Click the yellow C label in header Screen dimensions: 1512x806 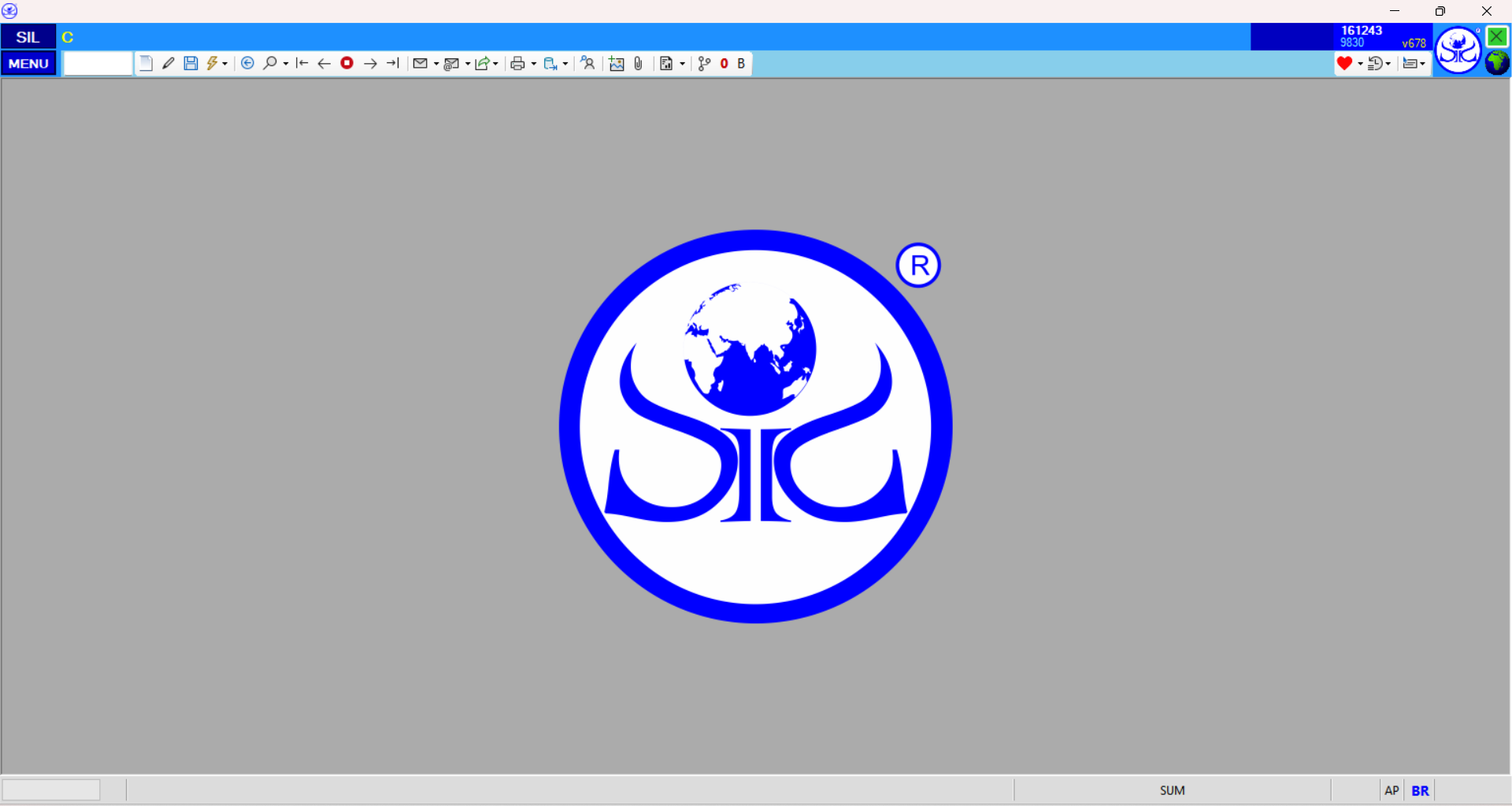68,37
